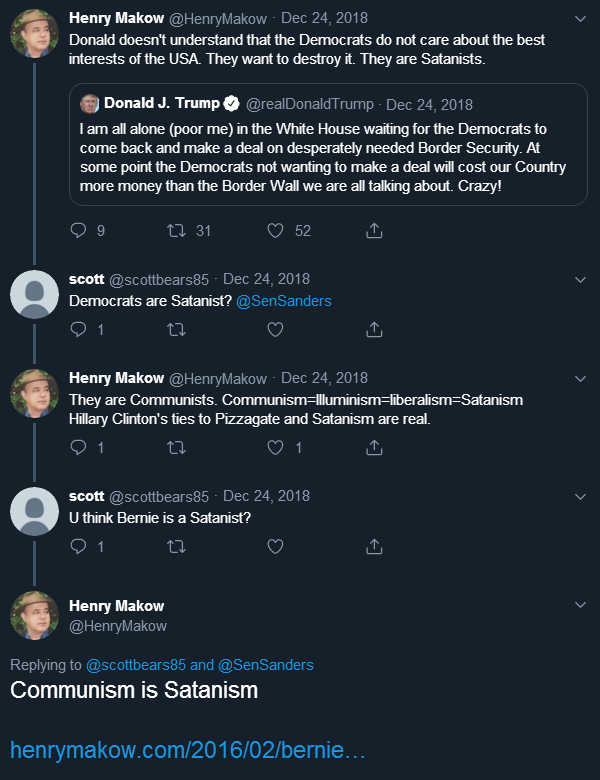This screenshot has width=600, height=780.
Task: Click scott's default profile avatar
Action: point(34,294)
